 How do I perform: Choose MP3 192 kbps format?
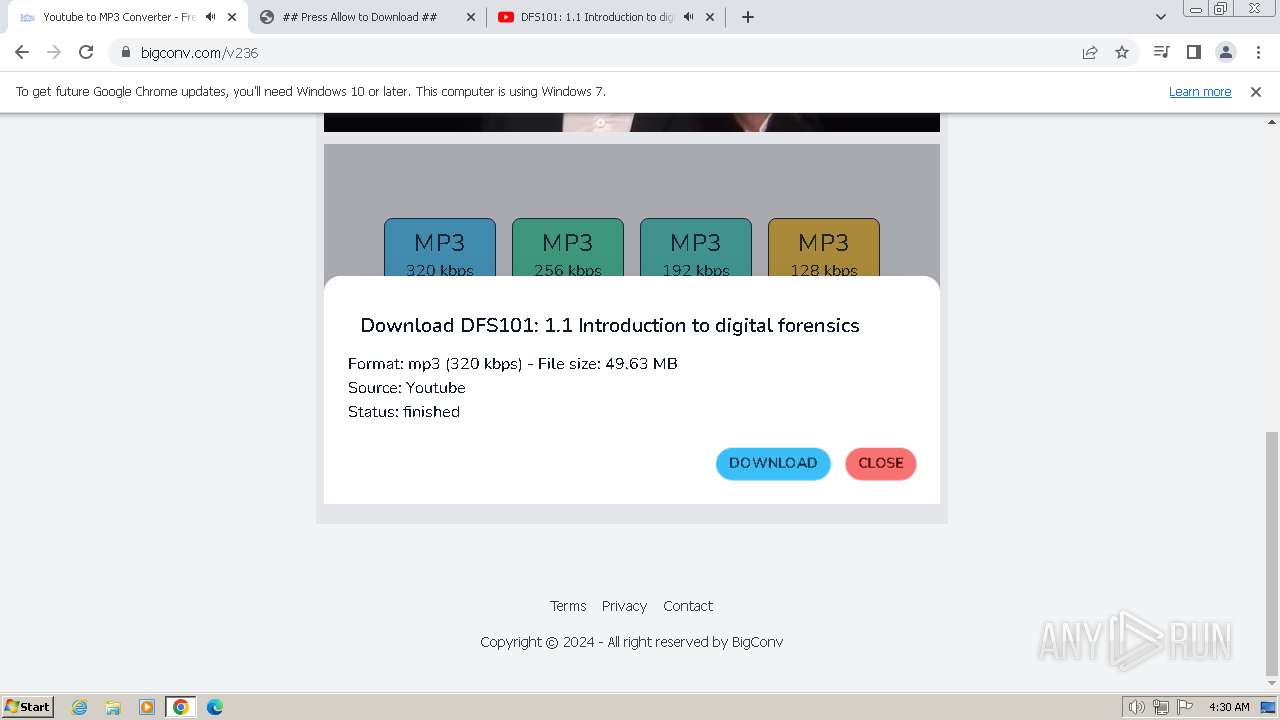[696, 248]
